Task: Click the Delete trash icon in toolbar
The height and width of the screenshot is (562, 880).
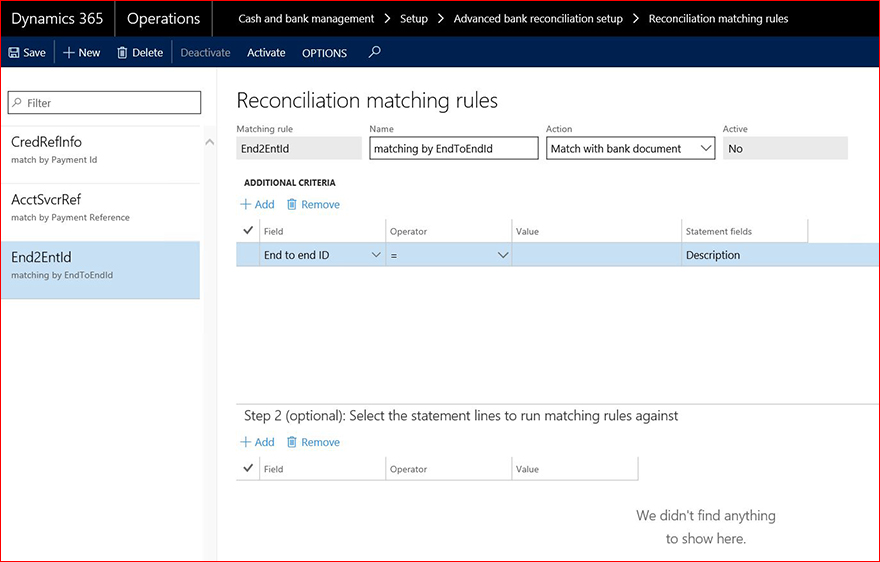Action: [x=122, y=53]
